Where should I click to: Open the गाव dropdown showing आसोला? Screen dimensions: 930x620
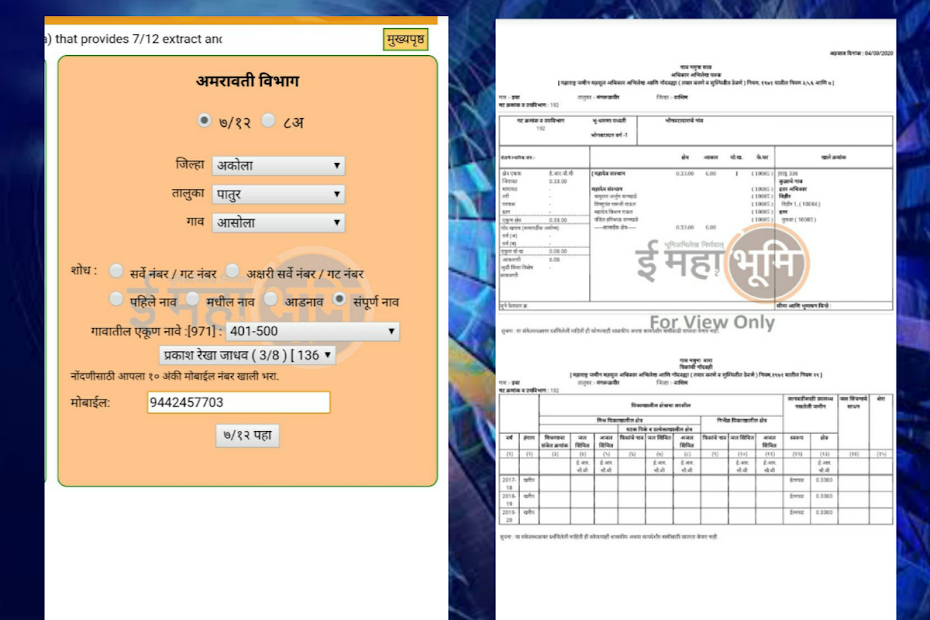pos(278,222)
